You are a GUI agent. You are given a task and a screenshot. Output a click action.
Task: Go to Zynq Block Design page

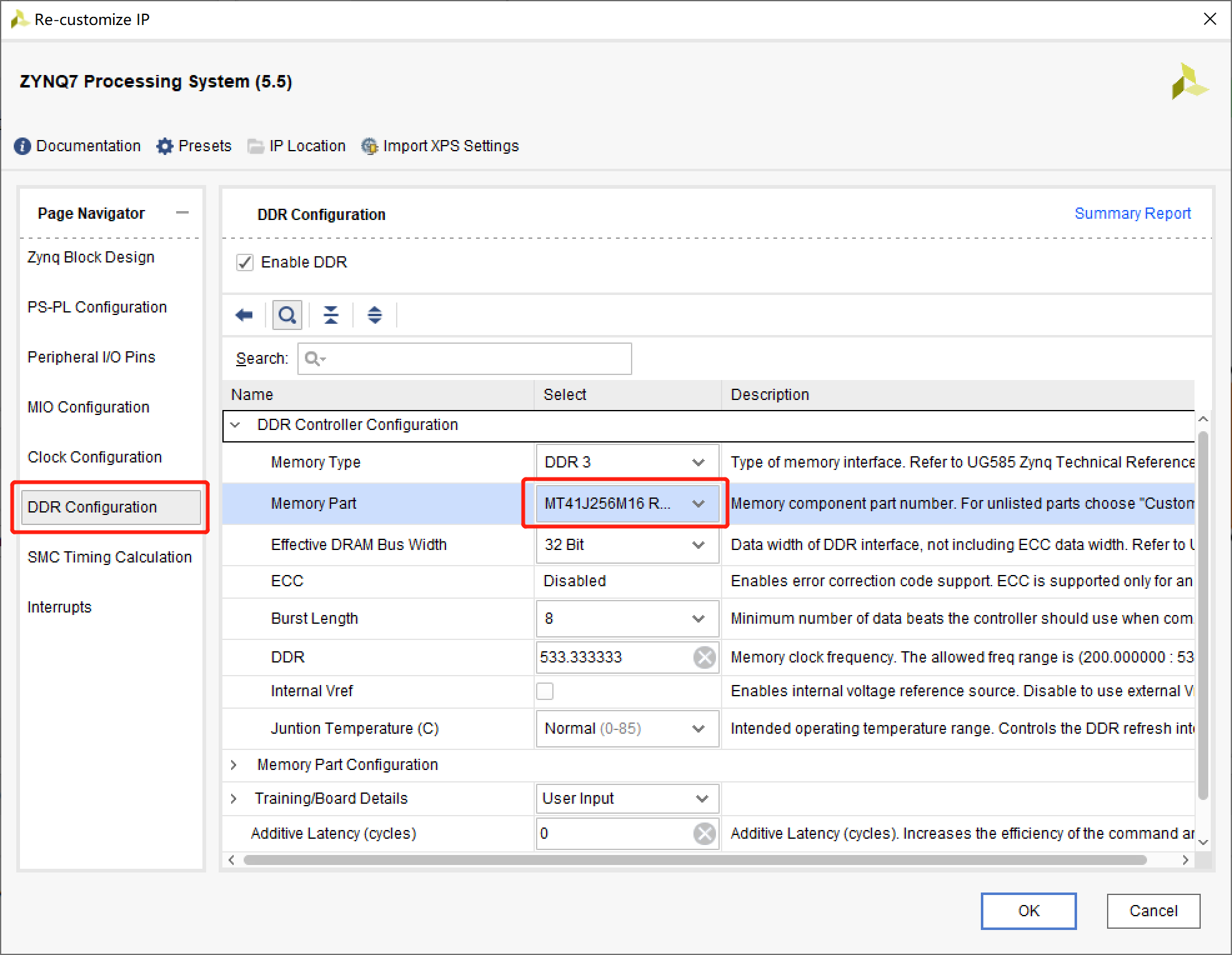click(91, 257)
